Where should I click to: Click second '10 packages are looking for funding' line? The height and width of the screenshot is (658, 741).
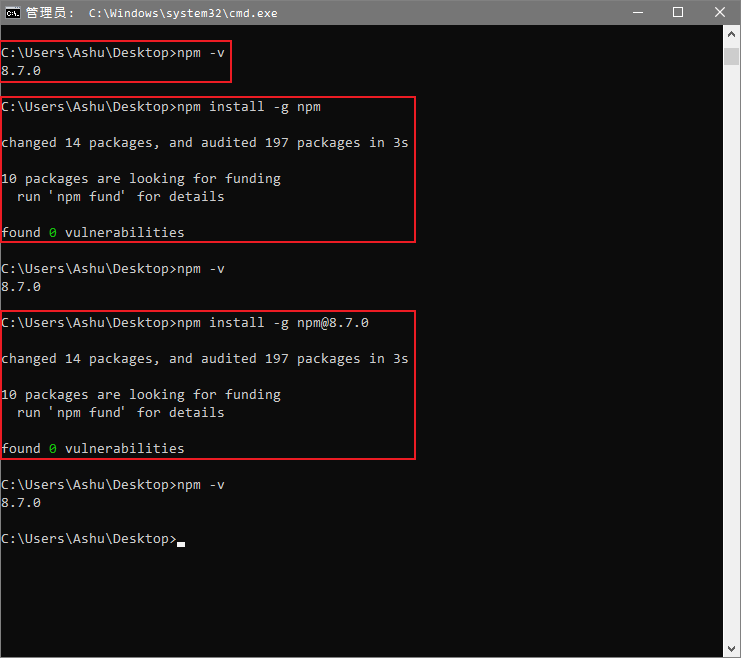point(141,395)
